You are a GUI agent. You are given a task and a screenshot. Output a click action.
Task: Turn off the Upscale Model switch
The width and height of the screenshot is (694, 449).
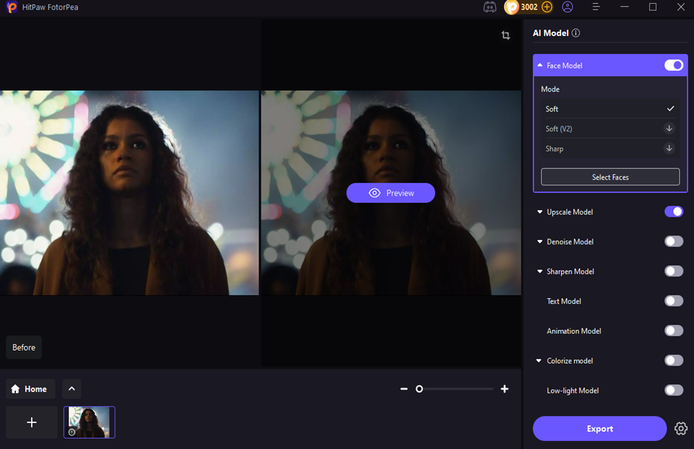pos(674,212)
